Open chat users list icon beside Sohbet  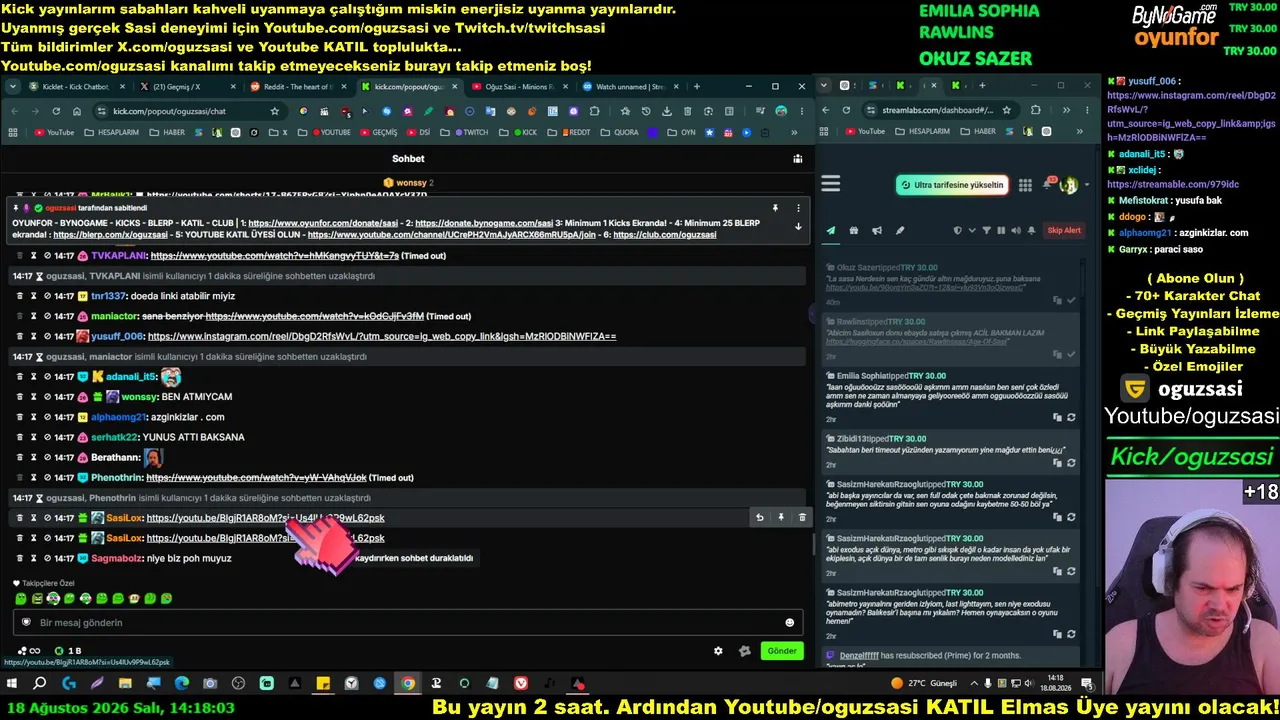coord(797,158)
